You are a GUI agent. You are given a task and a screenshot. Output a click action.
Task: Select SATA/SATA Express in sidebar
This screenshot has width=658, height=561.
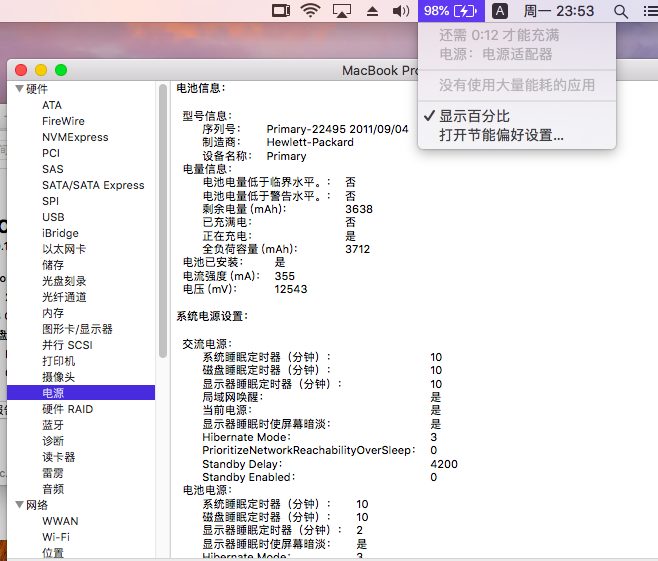click(93, 185)
